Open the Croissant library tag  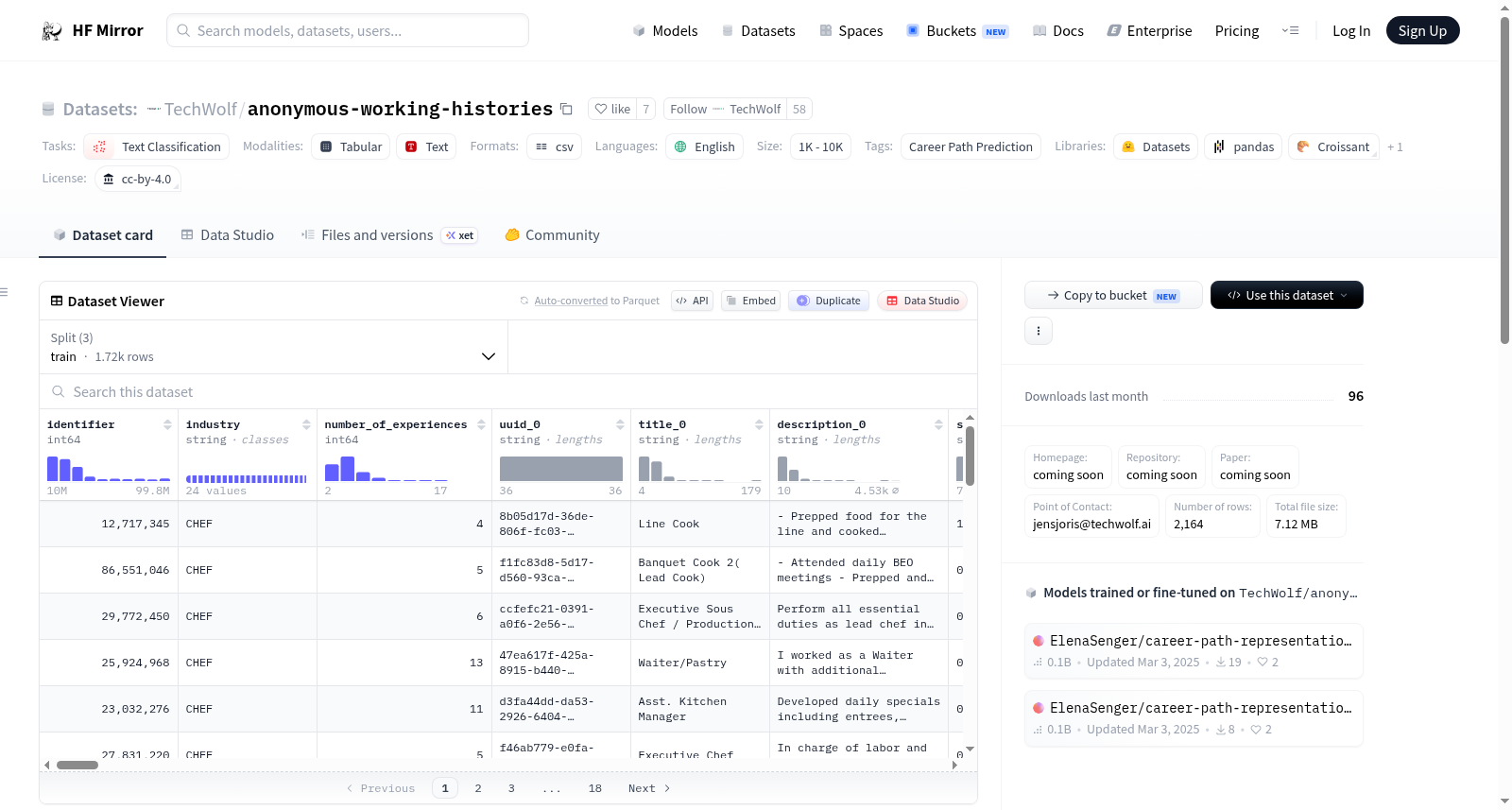tap(1333, 146)
